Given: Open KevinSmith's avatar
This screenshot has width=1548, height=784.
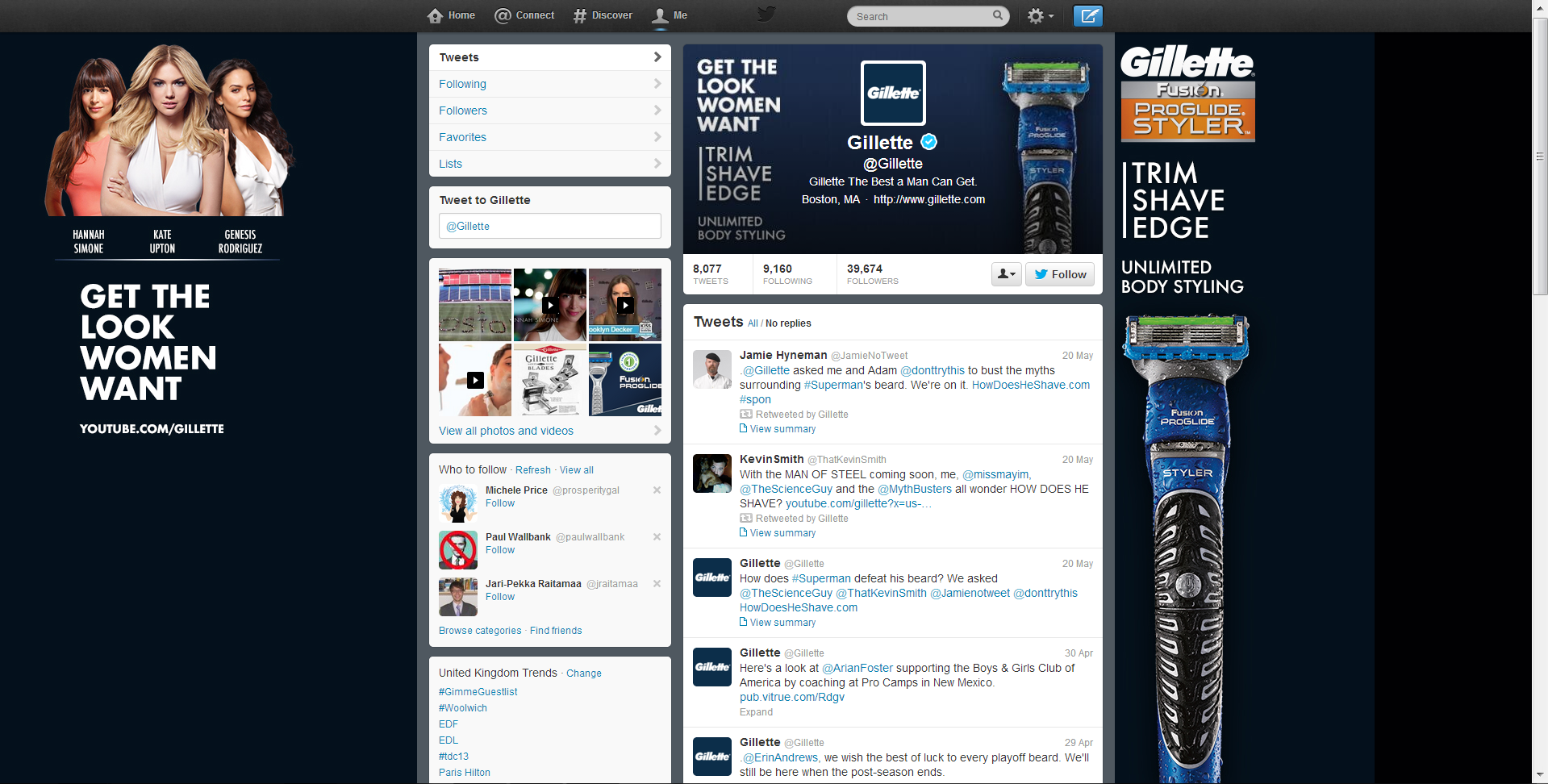Looking at the screenshot, I should click(x=712, y=473).
